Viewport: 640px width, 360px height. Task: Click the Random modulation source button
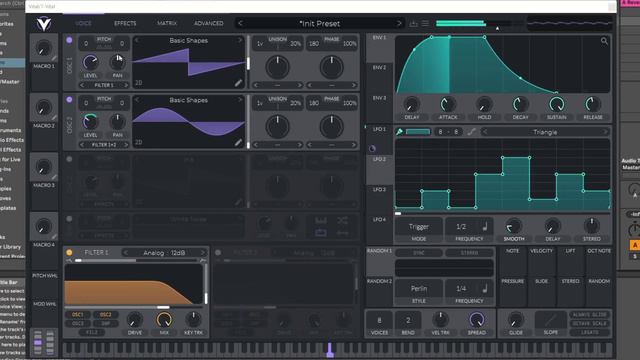599,291
